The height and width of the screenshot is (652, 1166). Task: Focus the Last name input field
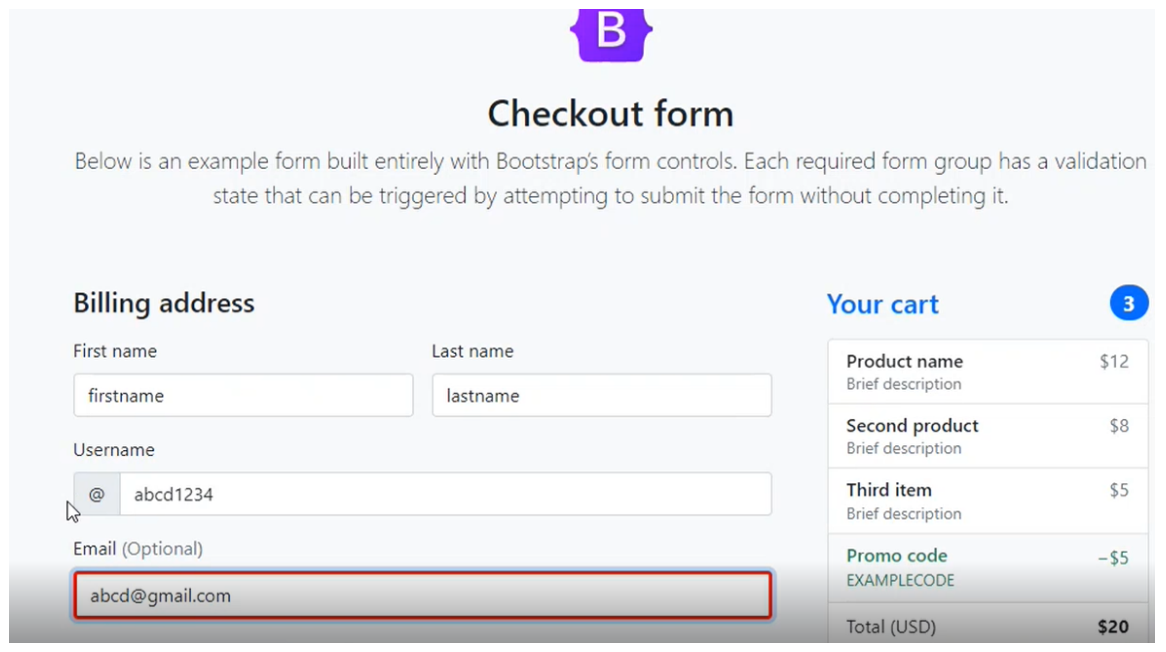601,396
